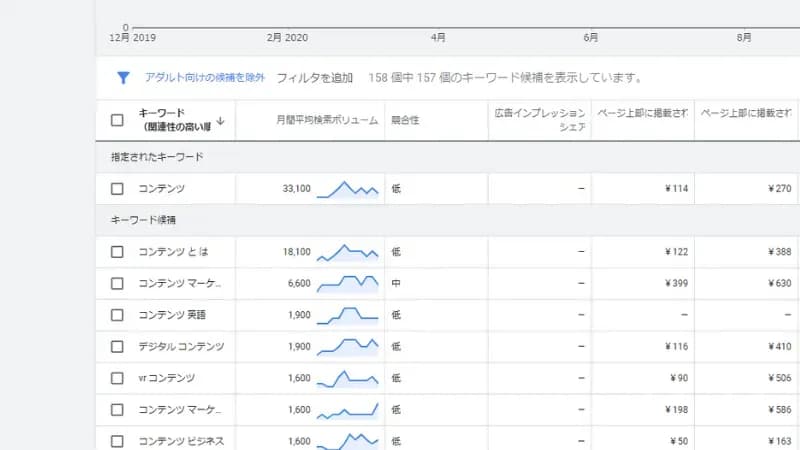Select the keyword text デジタル コンテンツ
This screenshot has height=450, width=800.
click(181, 347)
